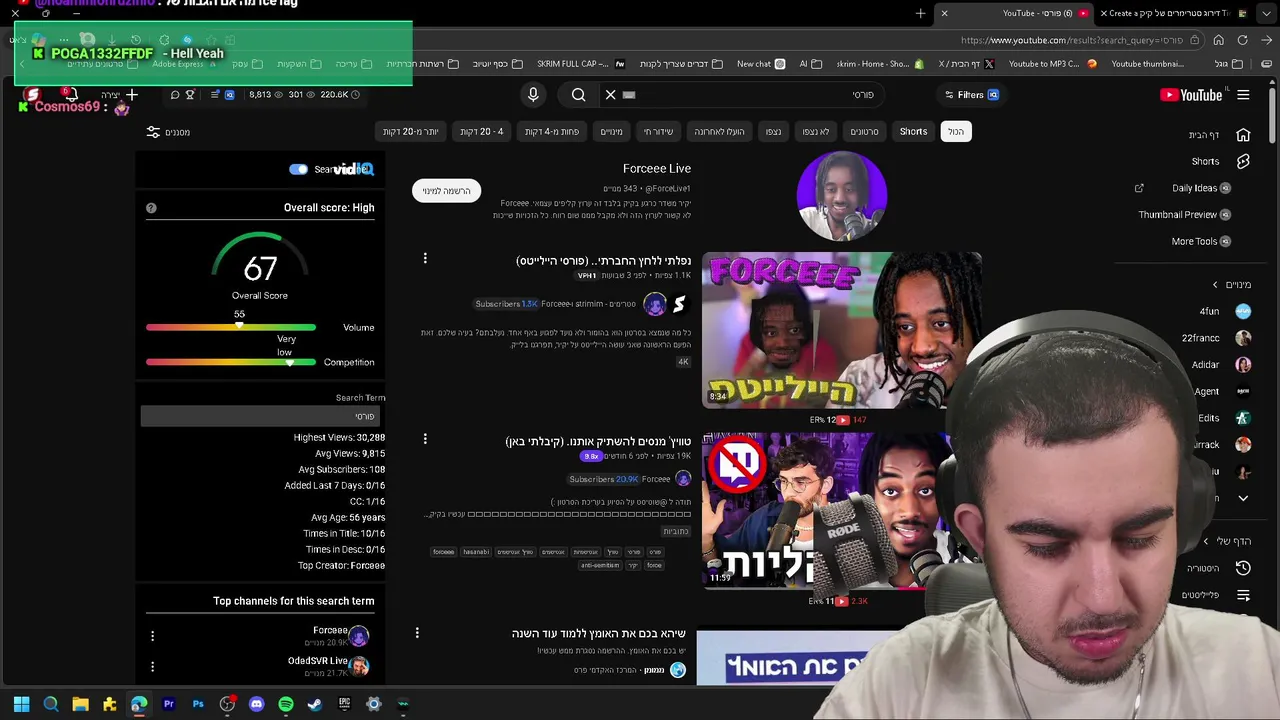The width and height of the screenshot is (1280, 720).
Task: Toggle the vidIQ Search panel switch
Action: click(x=298, y=169)
